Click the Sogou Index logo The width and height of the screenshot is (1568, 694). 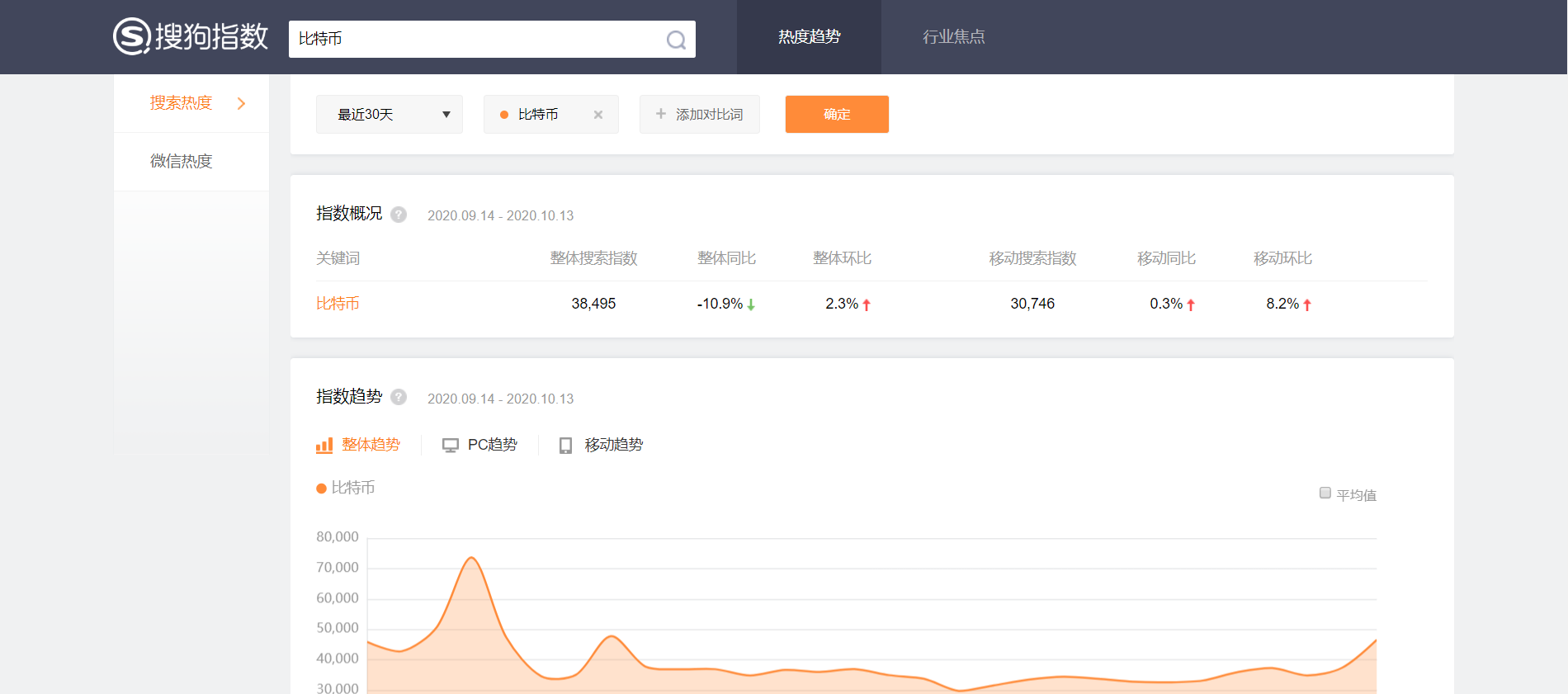tap(191, 36)
